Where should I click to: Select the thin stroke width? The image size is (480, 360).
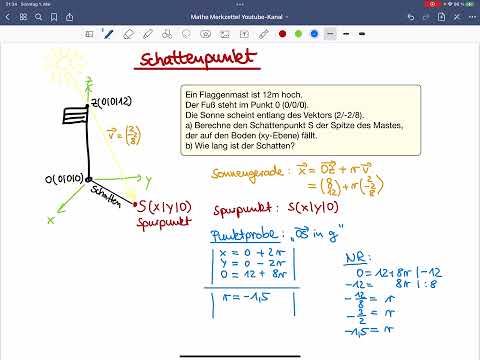click(x=330, y=34)
